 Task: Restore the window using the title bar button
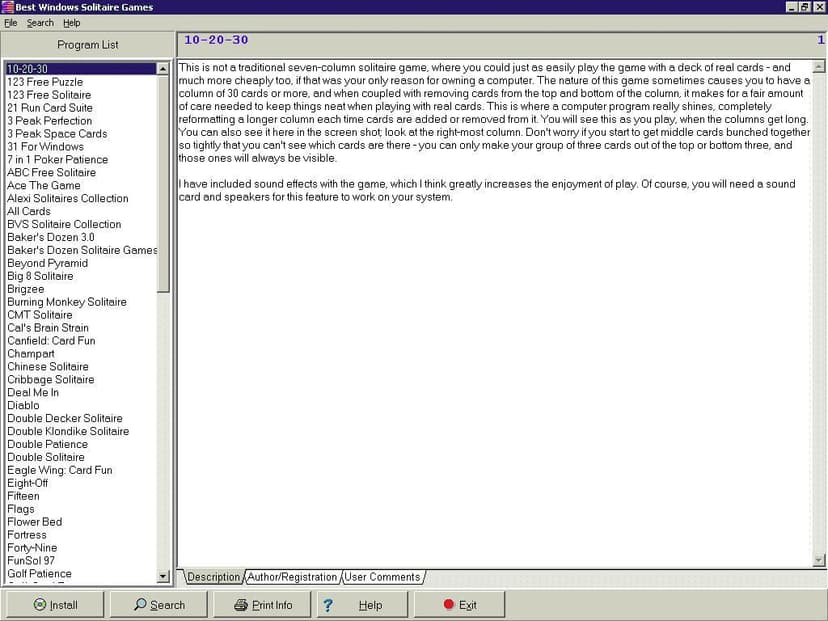[804, 7]
